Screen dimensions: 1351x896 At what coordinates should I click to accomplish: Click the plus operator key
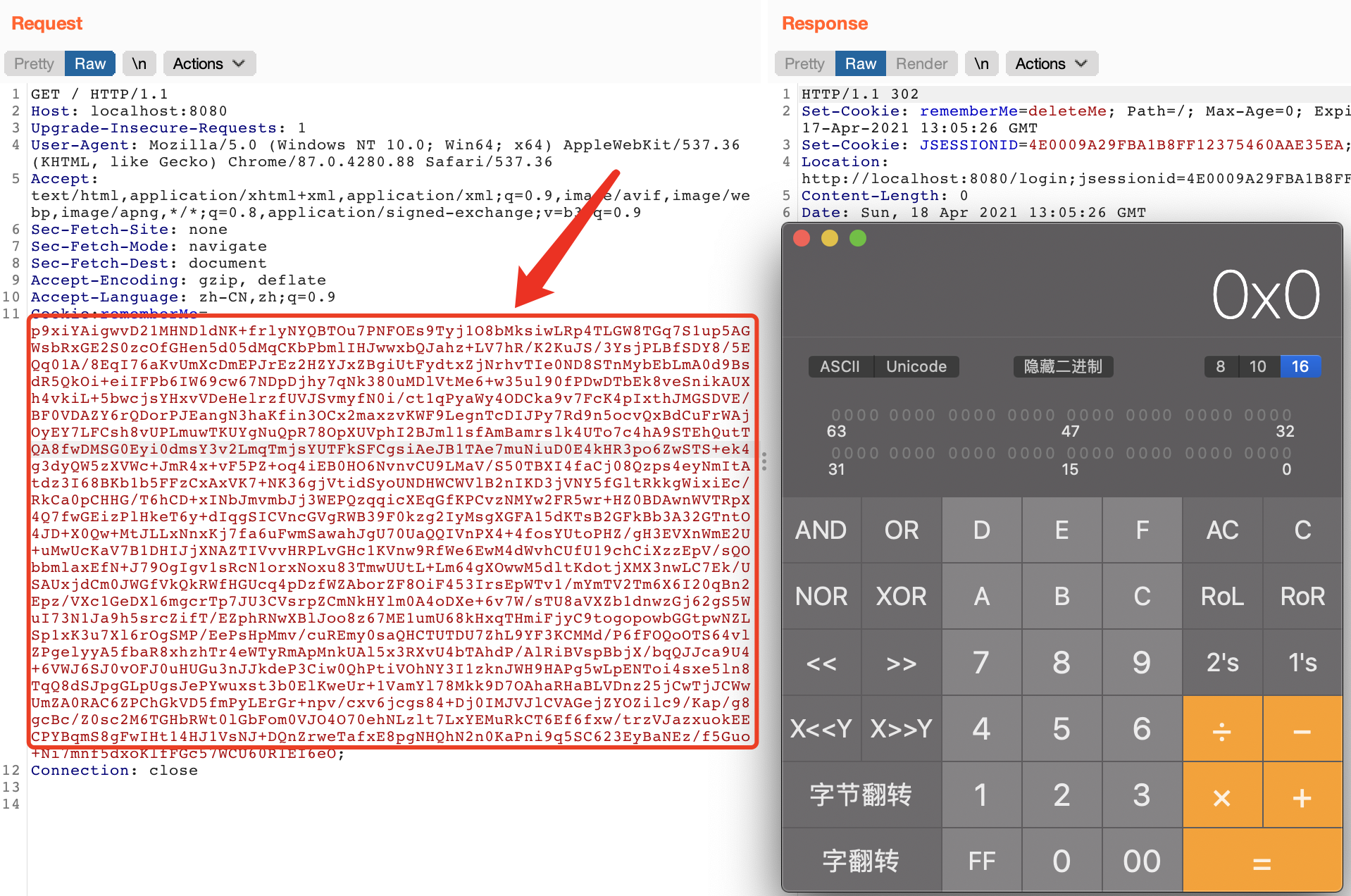tap(1302, 796)
